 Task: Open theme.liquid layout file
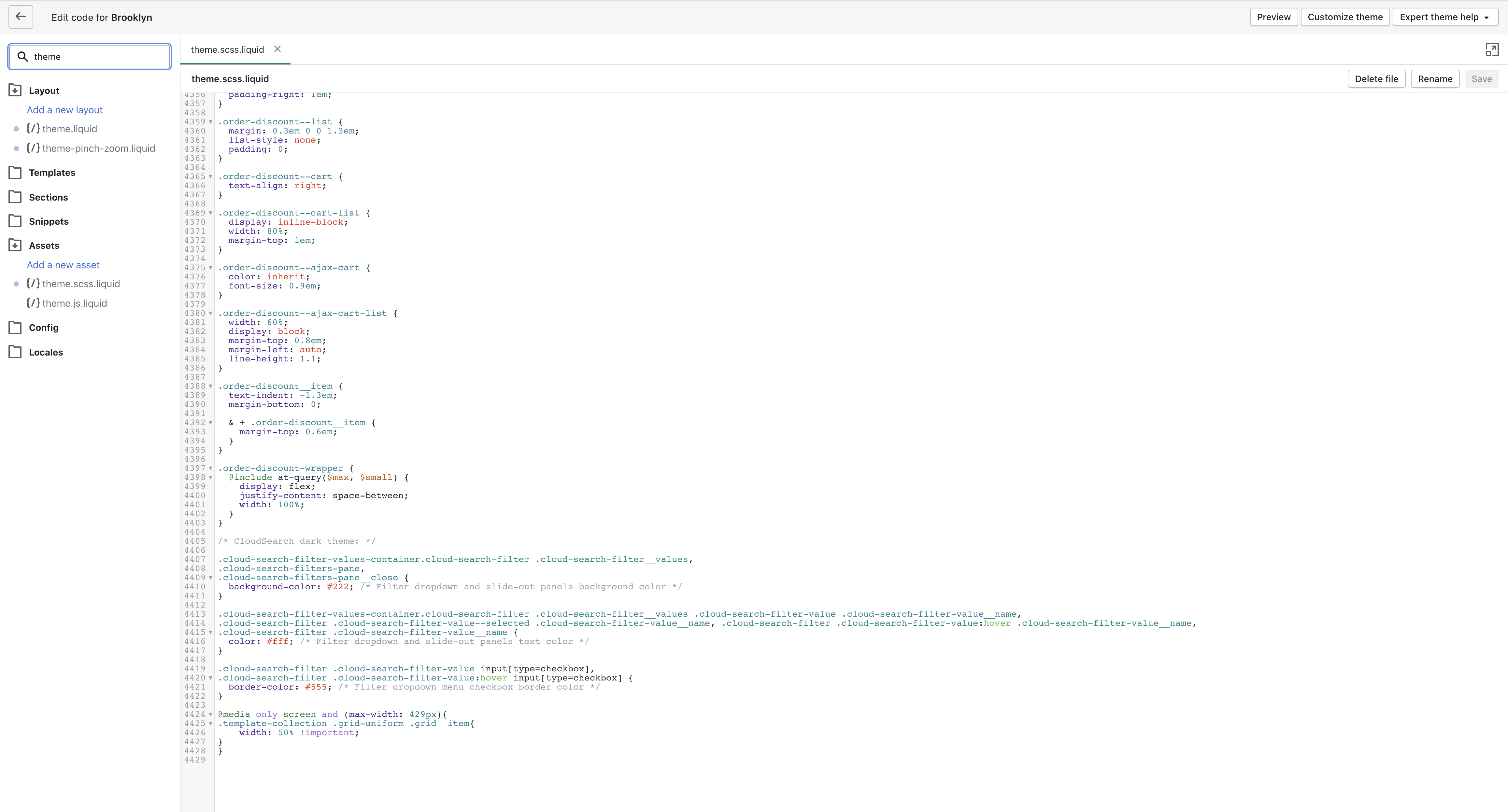click(x=69, y=129)
